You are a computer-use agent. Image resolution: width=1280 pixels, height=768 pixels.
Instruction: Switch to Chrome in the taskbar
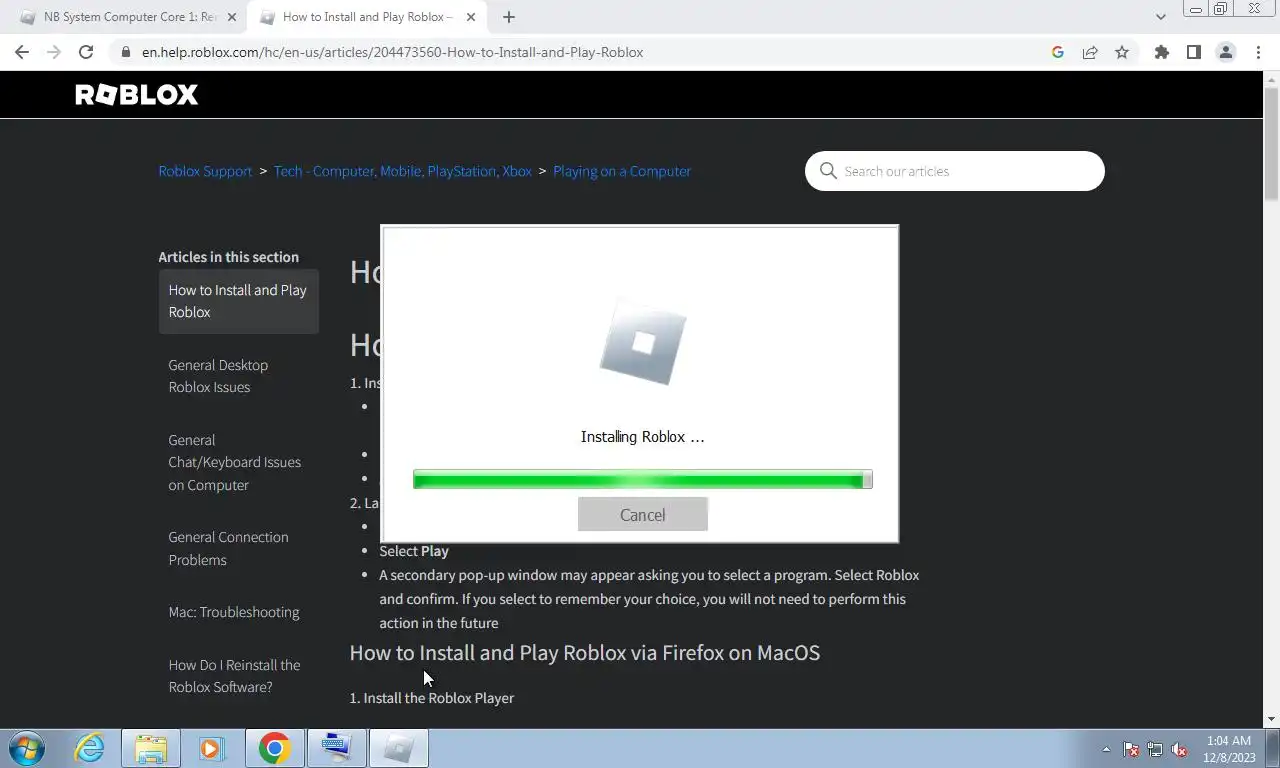[x=274, y=748]
